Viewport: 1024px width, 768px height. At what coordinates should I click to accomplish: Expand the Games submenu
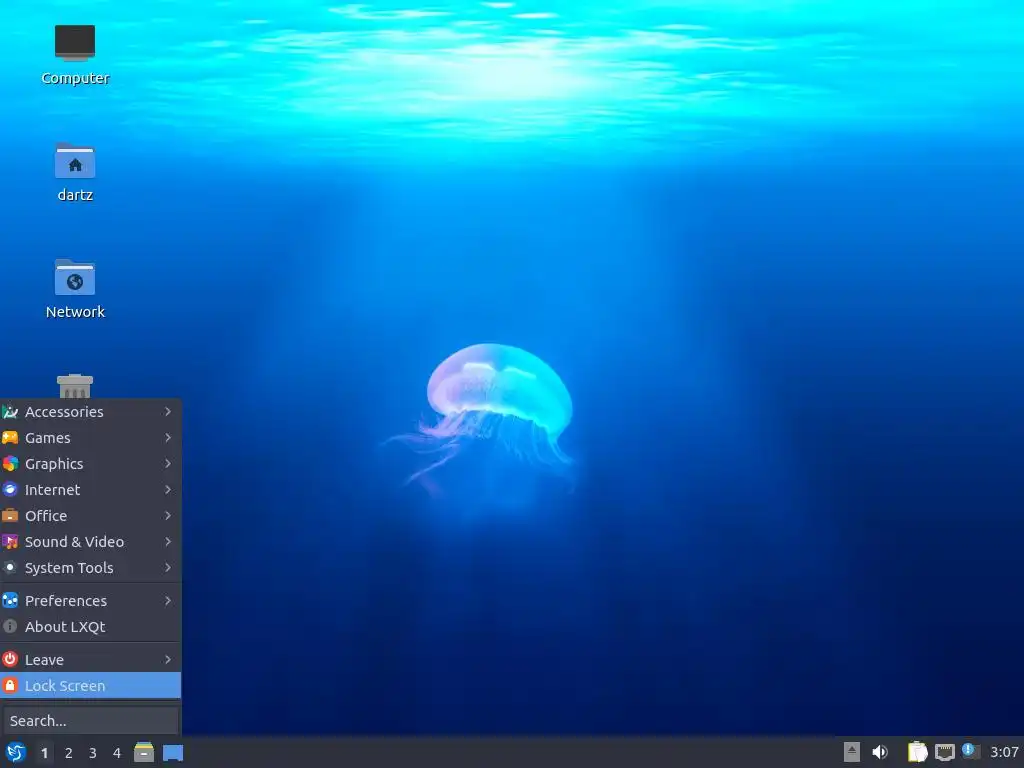[x=91, y=438]
